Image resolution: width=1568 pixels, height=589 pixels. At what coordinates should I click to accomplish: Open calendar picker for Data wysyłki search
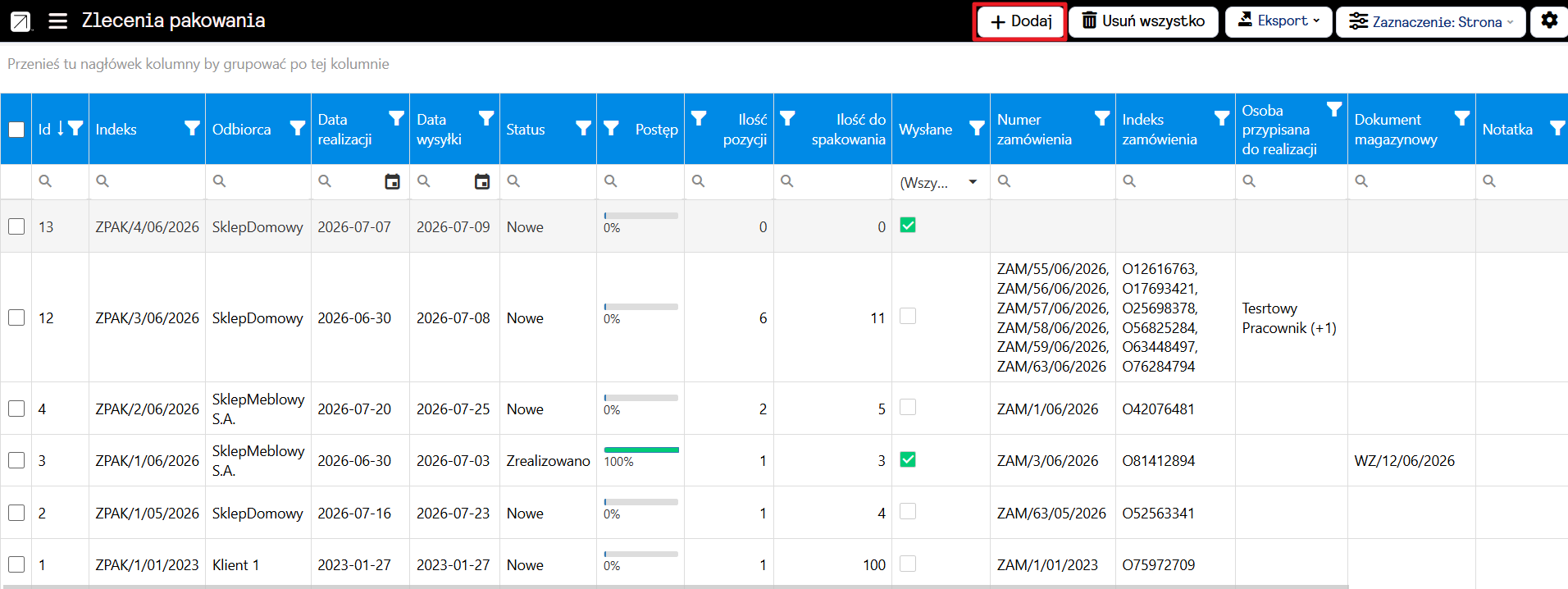(x=482, y=181)
